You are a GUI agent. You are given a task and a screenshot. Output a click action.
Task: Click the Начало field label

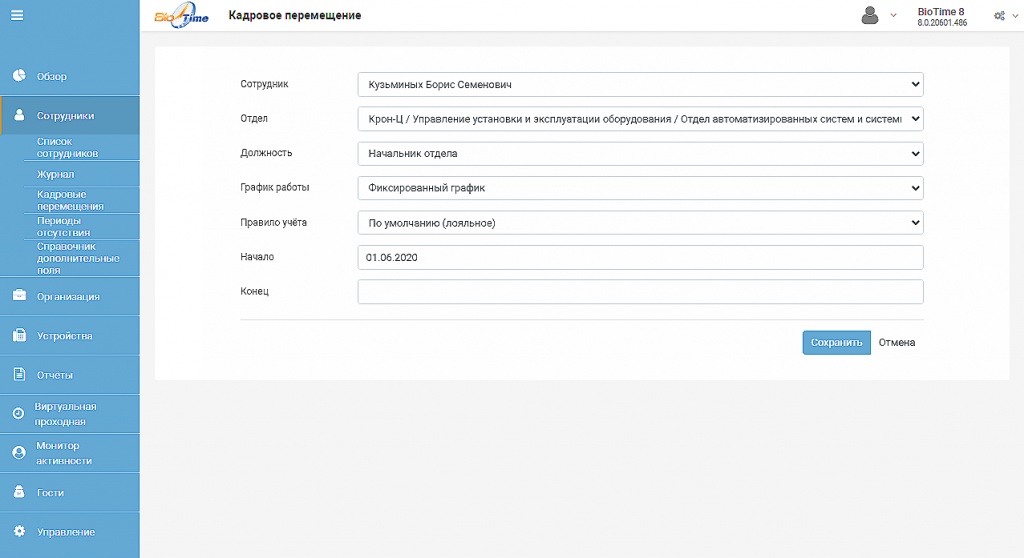click(x=257, y=257)
